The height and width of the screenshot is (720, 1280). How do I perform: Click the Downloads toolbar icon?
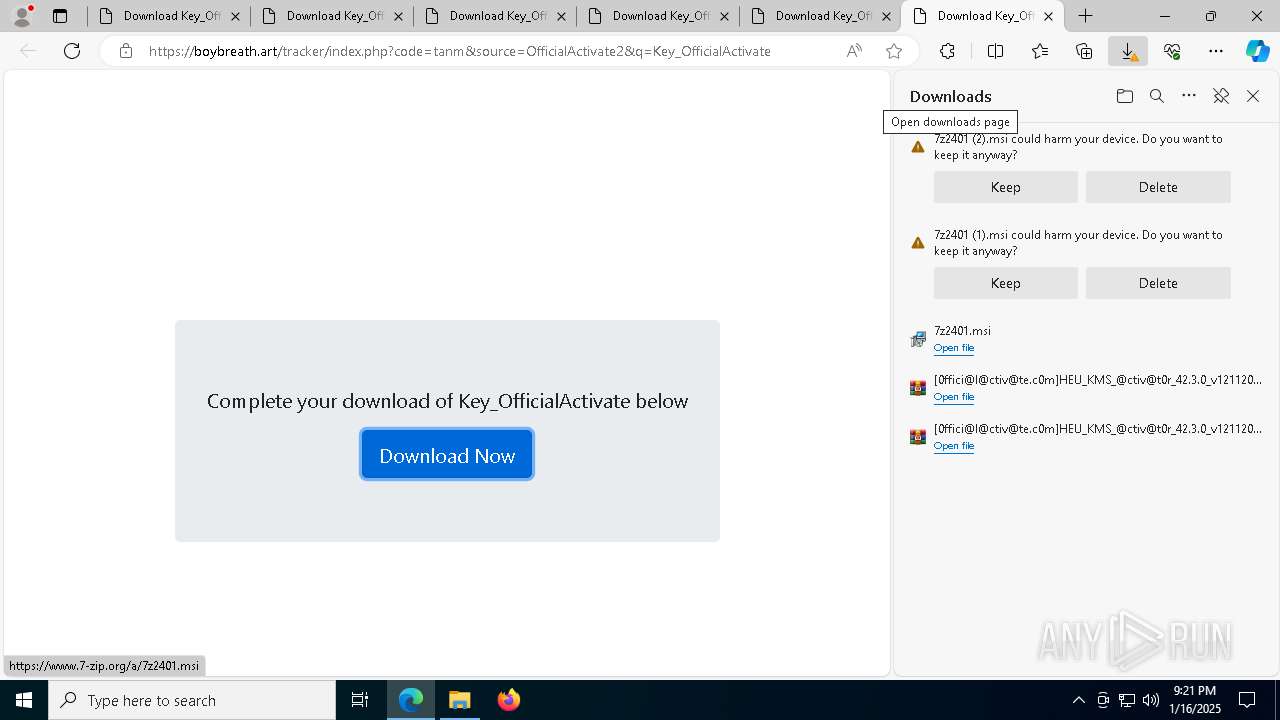click(x=1128, y=51)
